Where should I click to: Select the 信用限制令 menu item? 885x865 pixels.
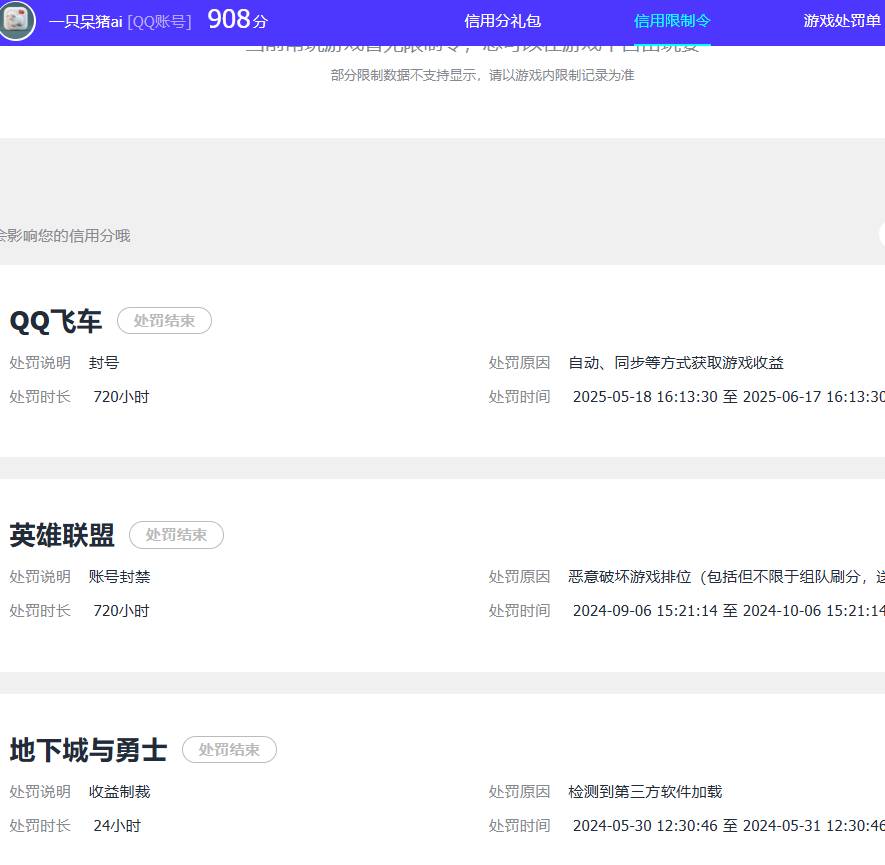click(x=671, y=18)
